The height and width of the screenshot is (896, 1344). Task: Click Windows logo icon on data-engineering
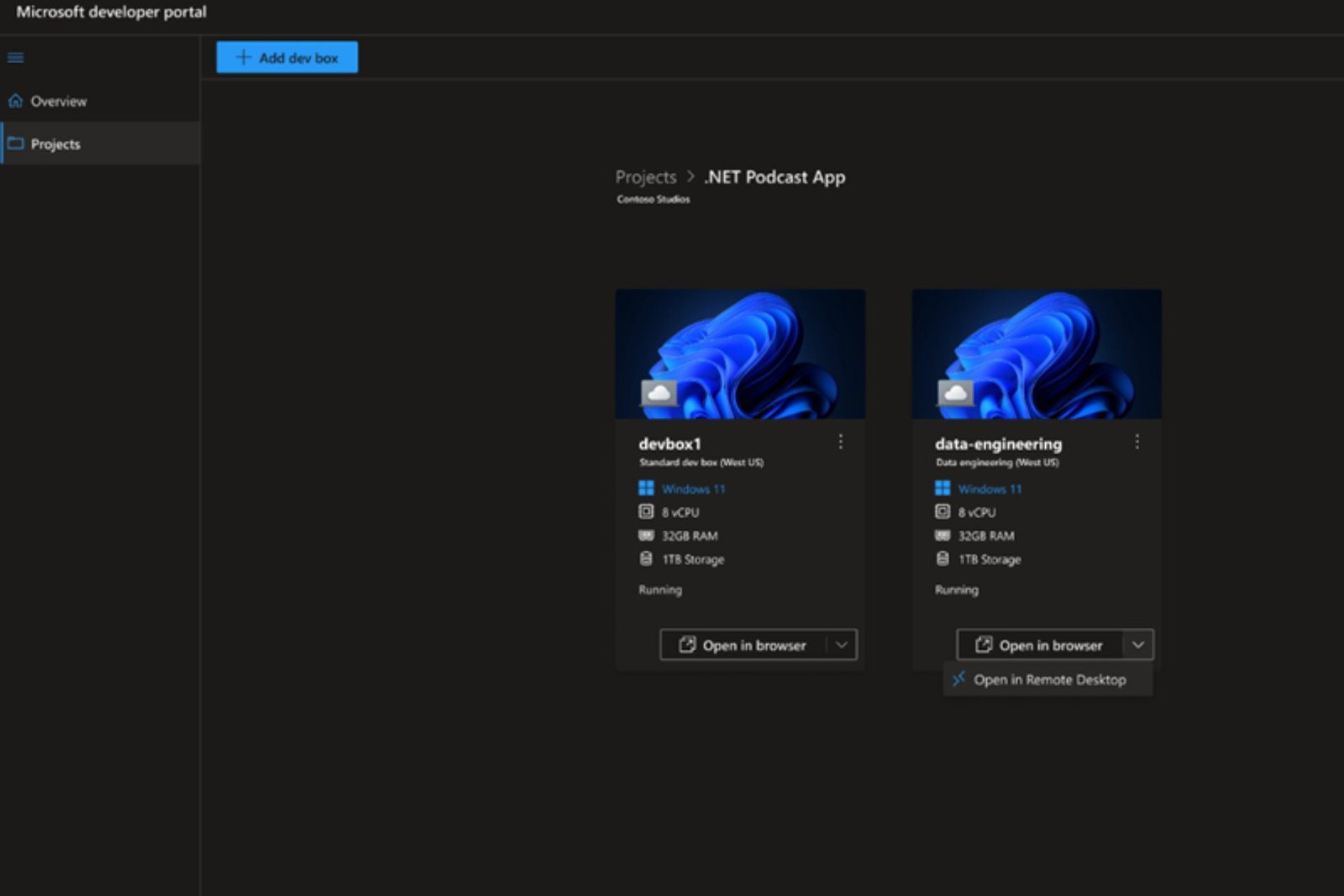pos(942,488)
